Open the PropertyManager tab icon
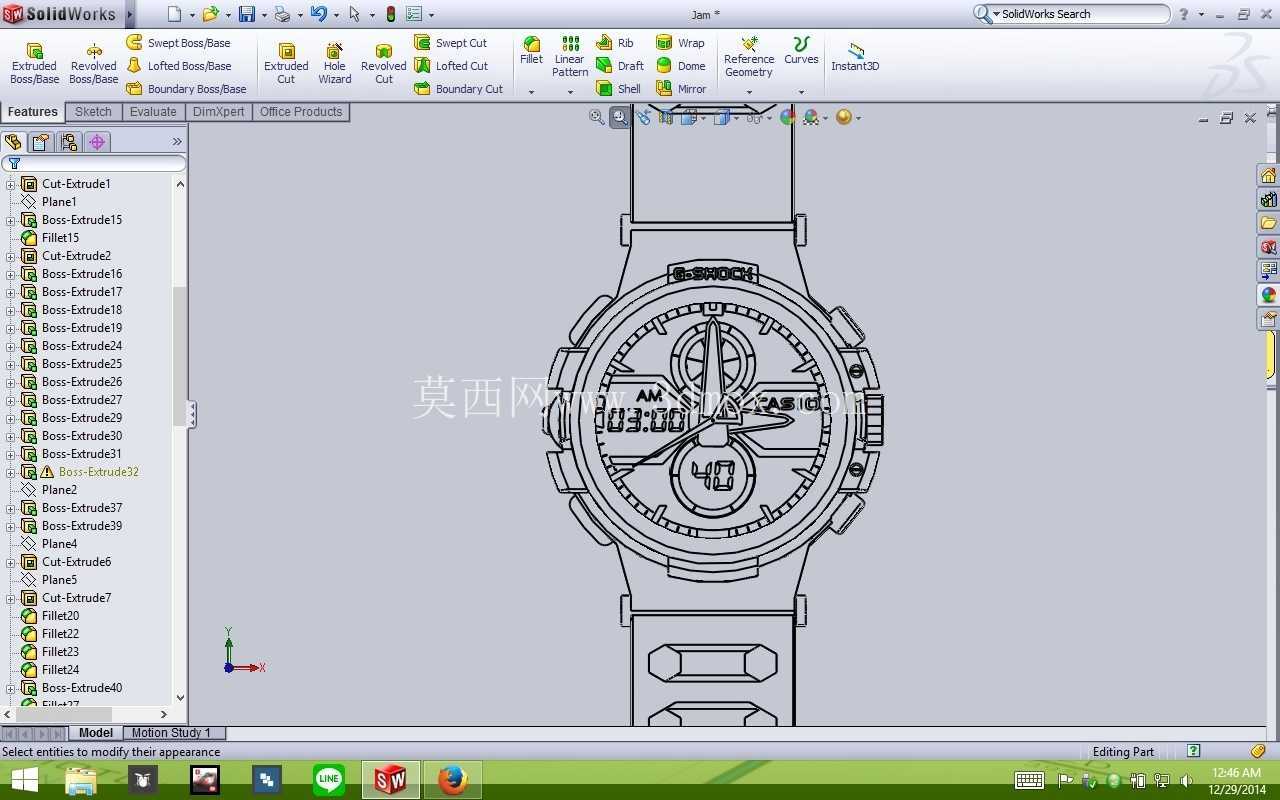This screenshot has height=800, width=1280. [41, 142]
